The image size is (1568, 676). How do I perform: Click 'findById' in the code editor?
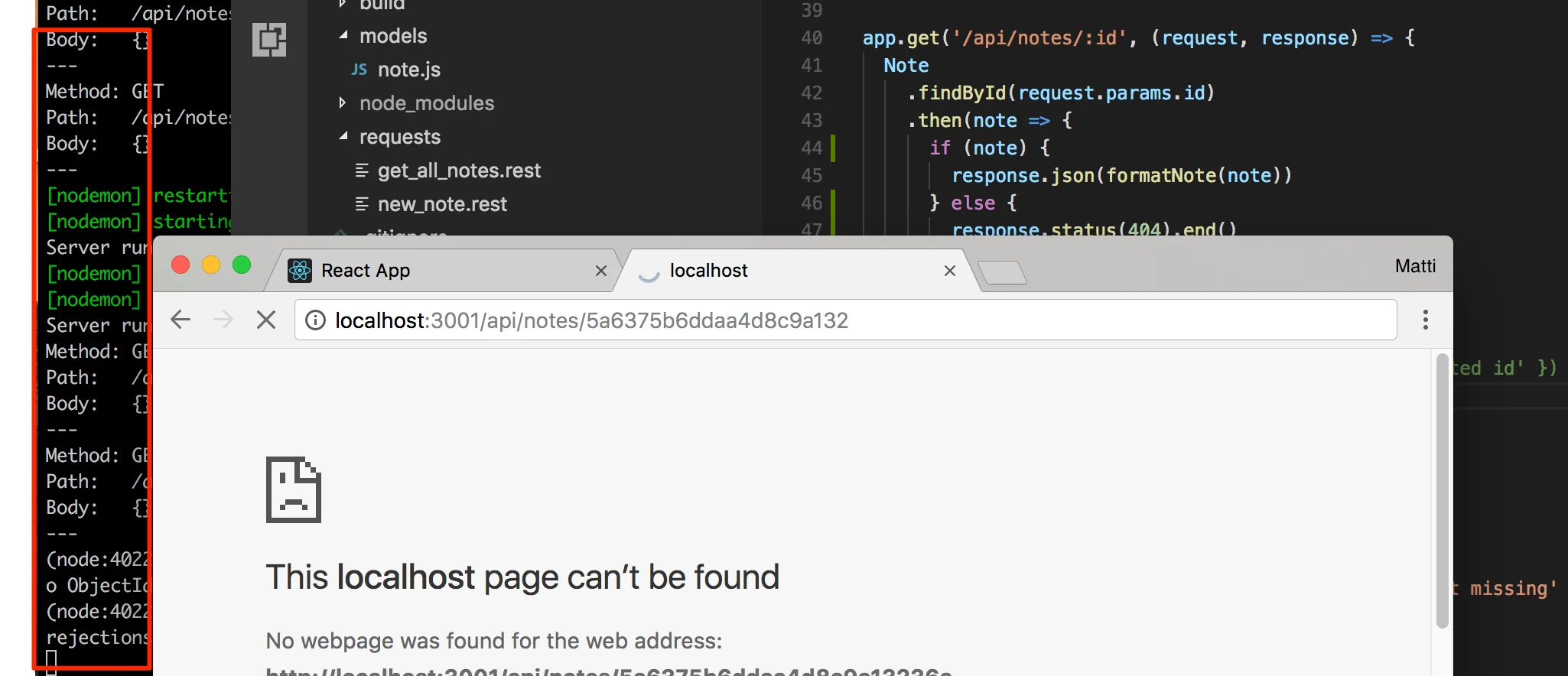click(961, 93)
